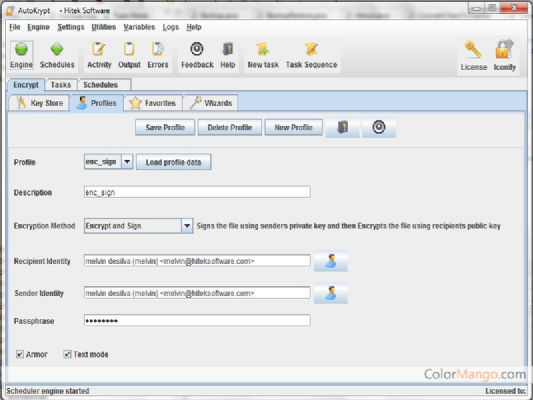Open the Logs menu
The height and width of the screenshot is (400, 533).
[171, 27]
